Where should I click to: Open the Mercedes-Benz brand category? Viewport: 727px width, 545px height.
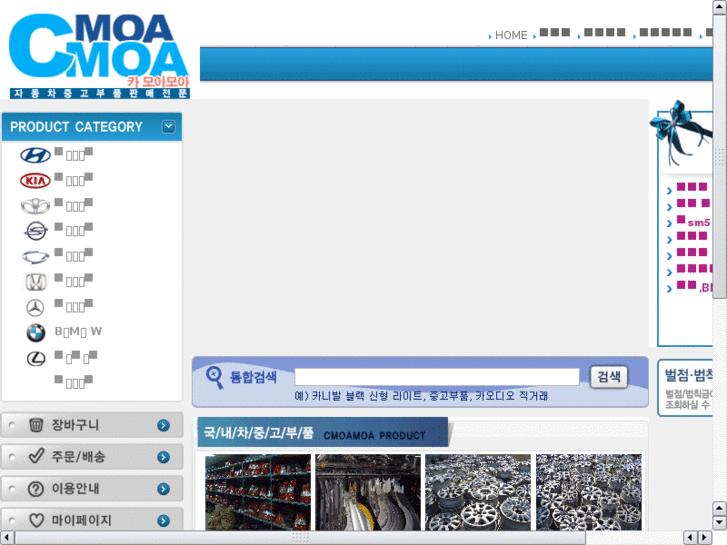[x=35, y=307]
